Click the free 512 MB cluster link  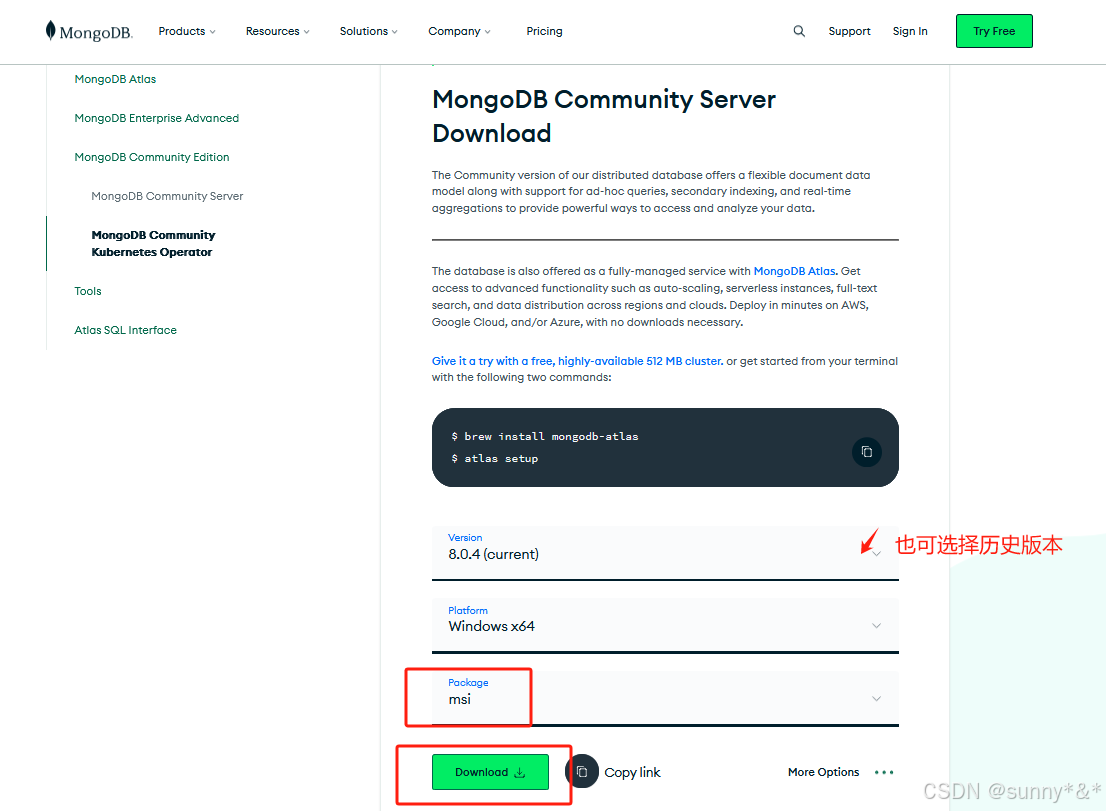coord(576,361)
